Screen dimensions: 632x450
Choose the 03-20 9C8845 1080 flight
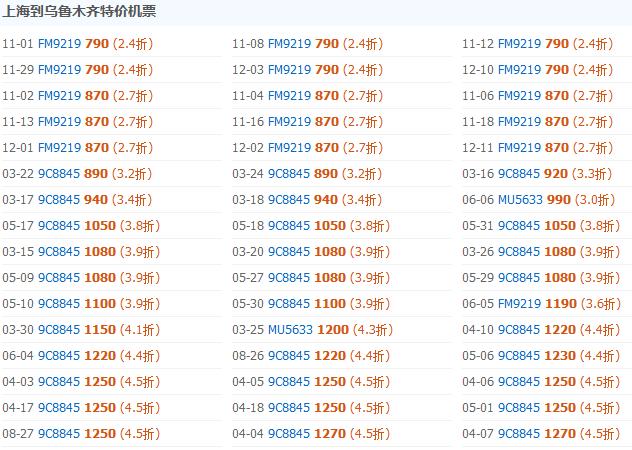(x=311, y=252)
